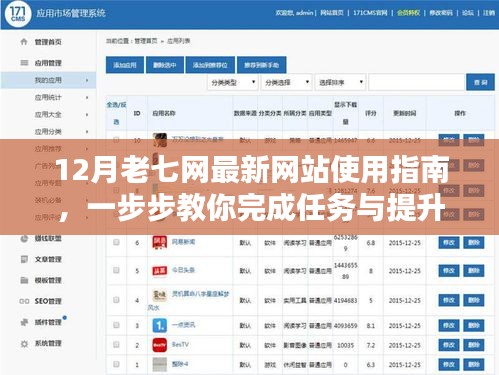
Task: Click the 文章管理 document icon
Action: (24, 259)
